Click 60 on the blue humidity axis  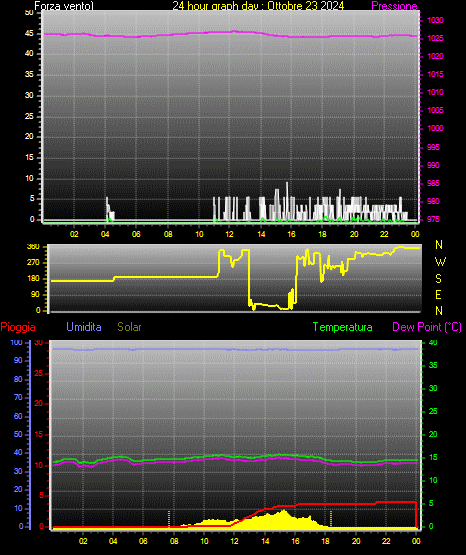18,416
